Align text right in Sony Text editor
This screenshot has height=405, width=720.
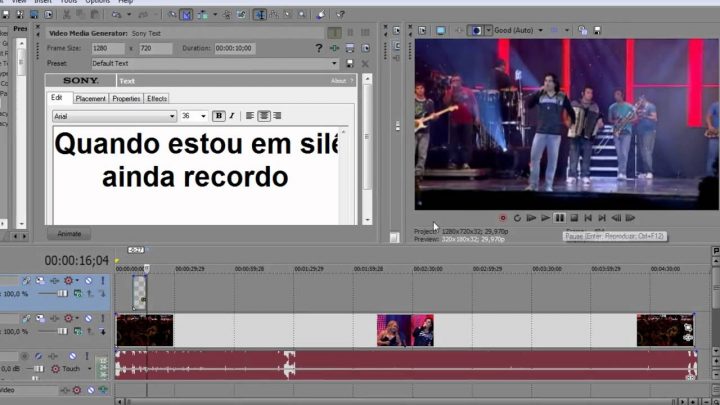coord(277,116)
